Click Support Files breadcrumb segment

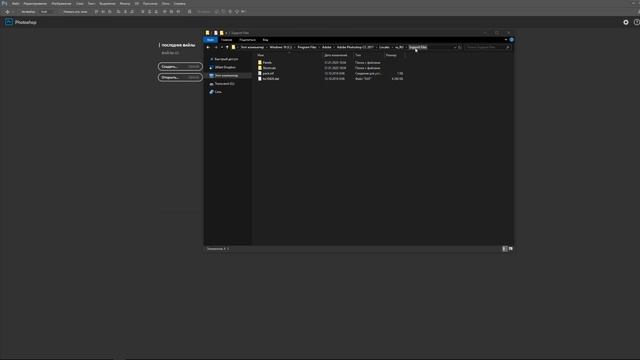[x=418, y=47]
